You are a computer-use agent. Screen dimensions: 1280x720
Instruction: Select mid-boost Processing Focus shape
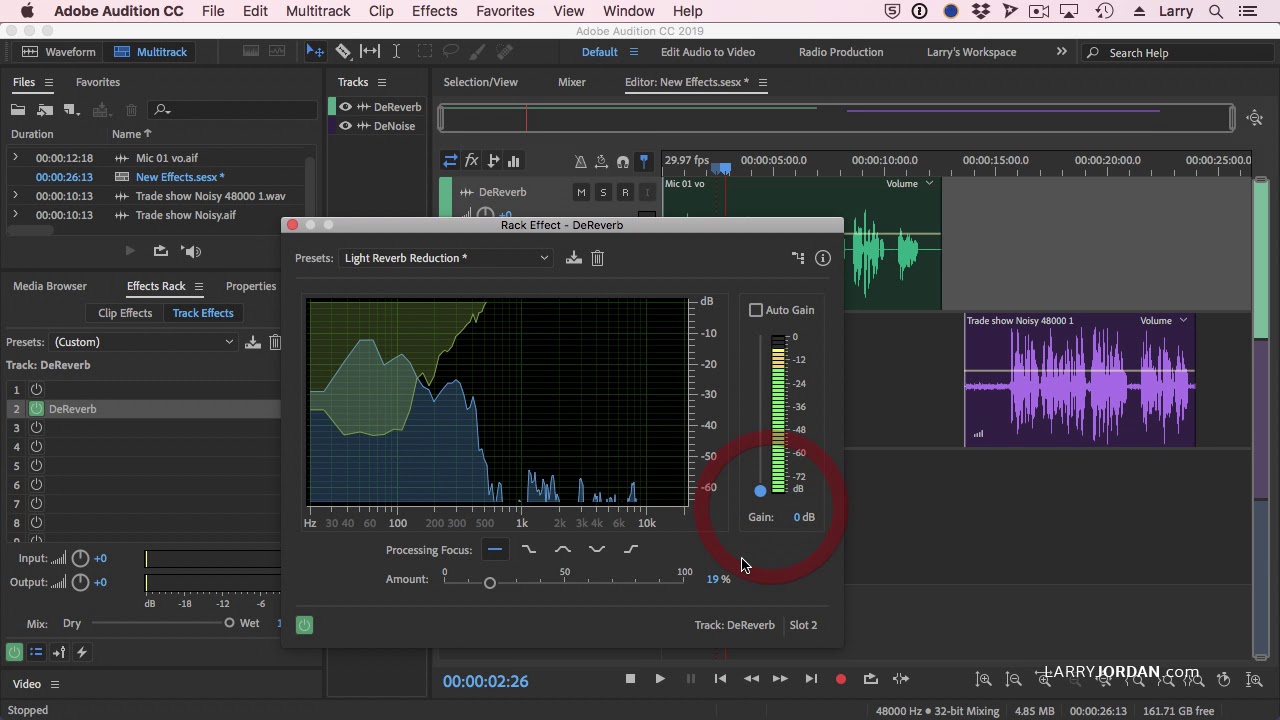point(563,549)
